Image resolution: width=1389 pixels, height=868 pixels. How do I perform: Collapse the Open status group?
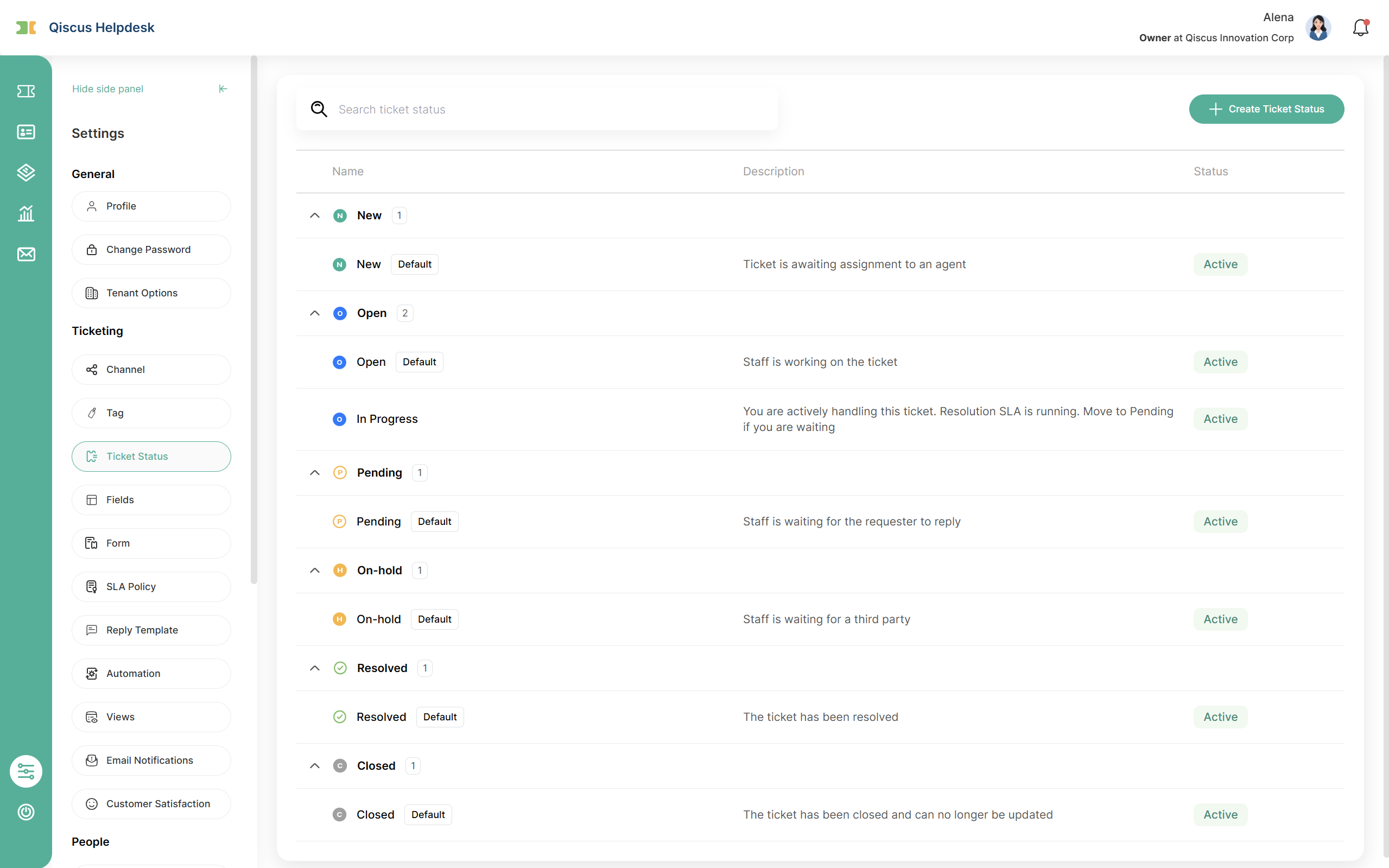(x=314, y=313)
